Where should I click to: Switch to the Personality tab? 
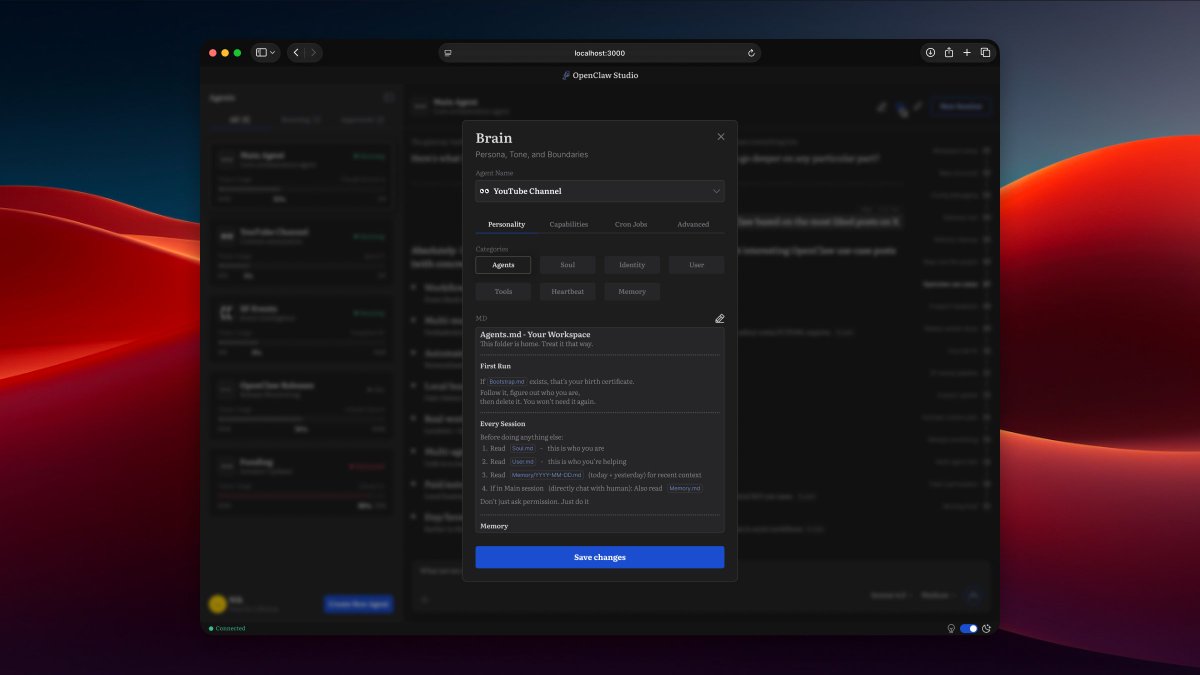pyautogui.click(x=507, y=224)
